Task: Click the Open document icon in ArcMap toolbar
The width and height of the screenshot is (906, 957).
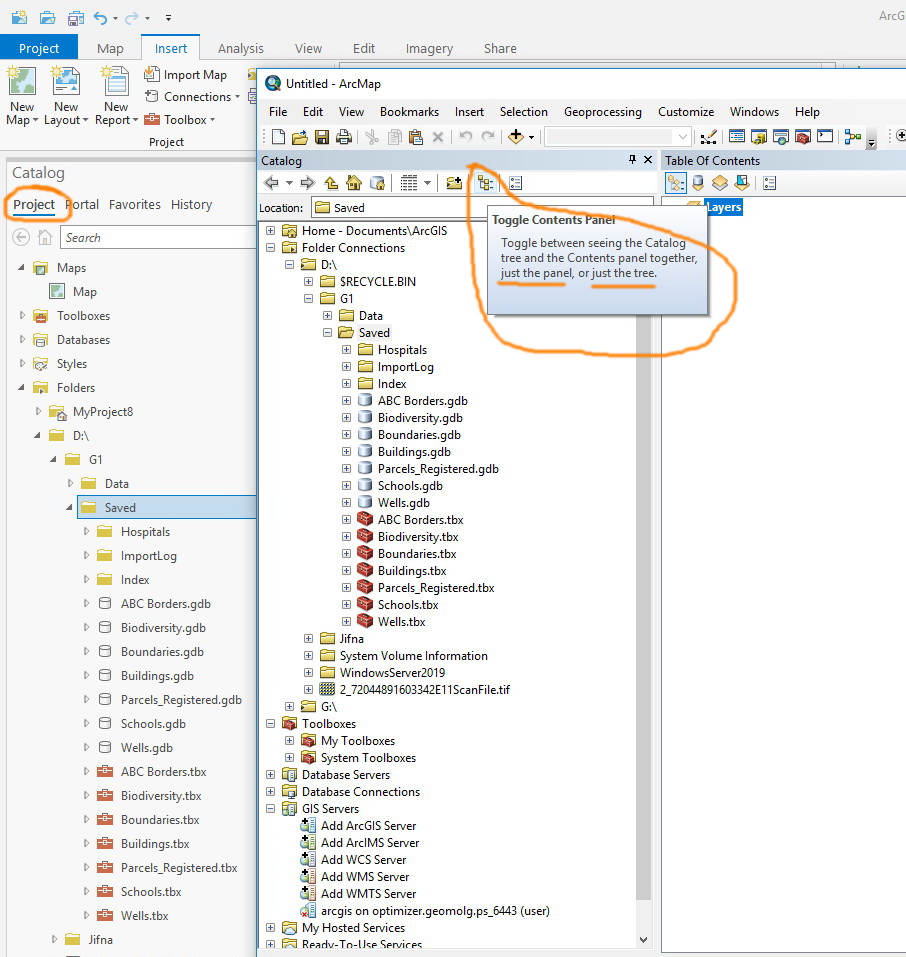Action: coord(300,137)
